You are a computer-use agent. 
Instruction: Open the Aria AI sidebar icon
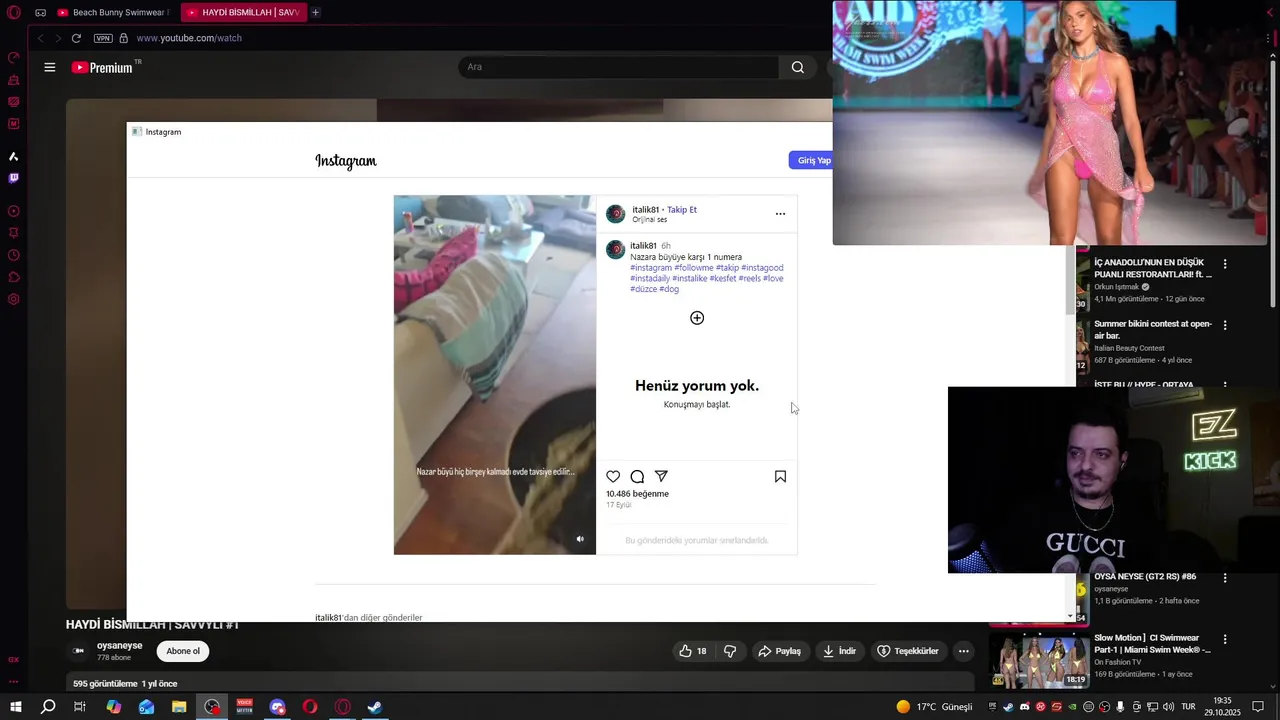14,156
